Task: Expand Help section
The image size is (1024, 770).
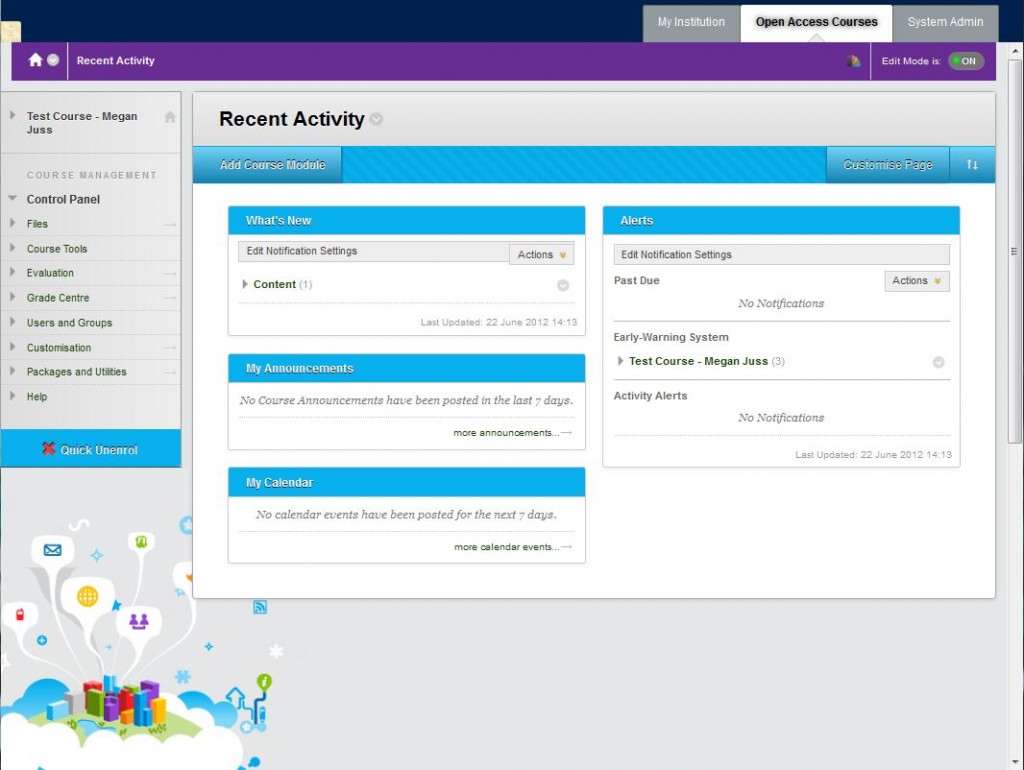Action: point(12,396)
